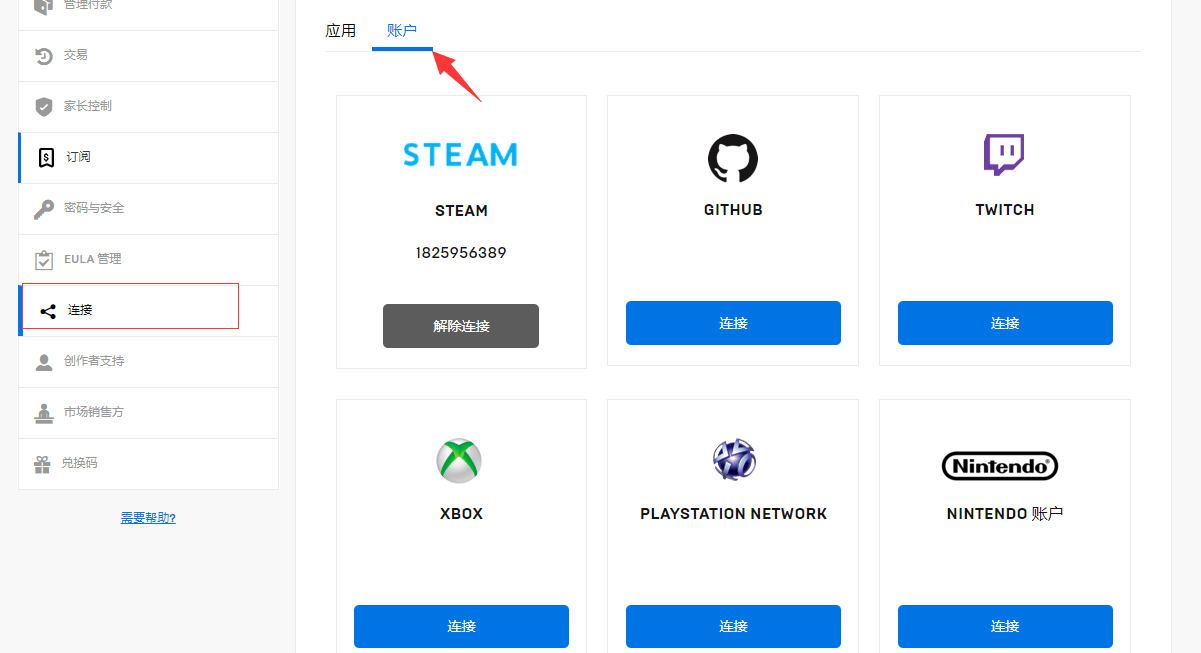Open 订阅 in the sidebar
This screenshot has height=653, width=1201.
coord(78,158)
